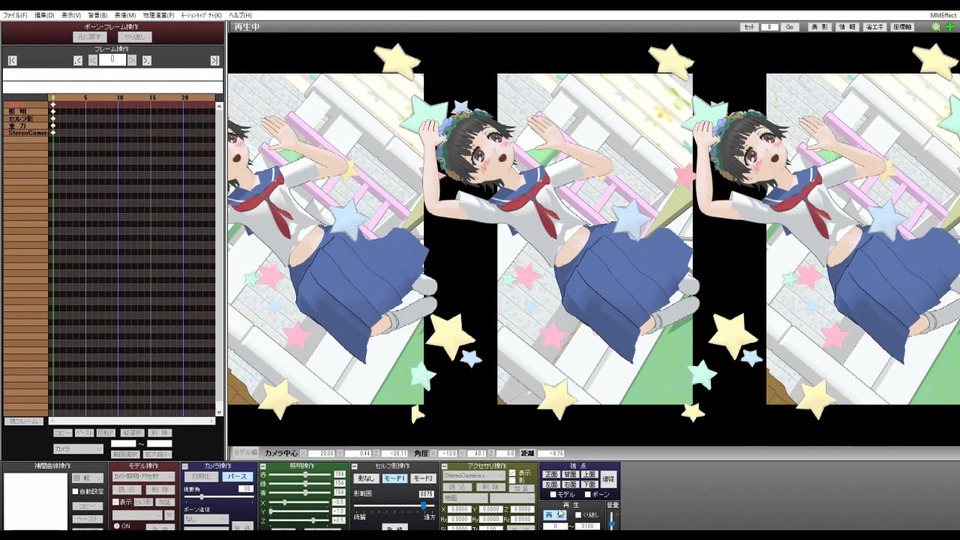Step forward one frame arrow
This screenshot has height=540, width=960.
pyautogui.click(x=132, y=61)
